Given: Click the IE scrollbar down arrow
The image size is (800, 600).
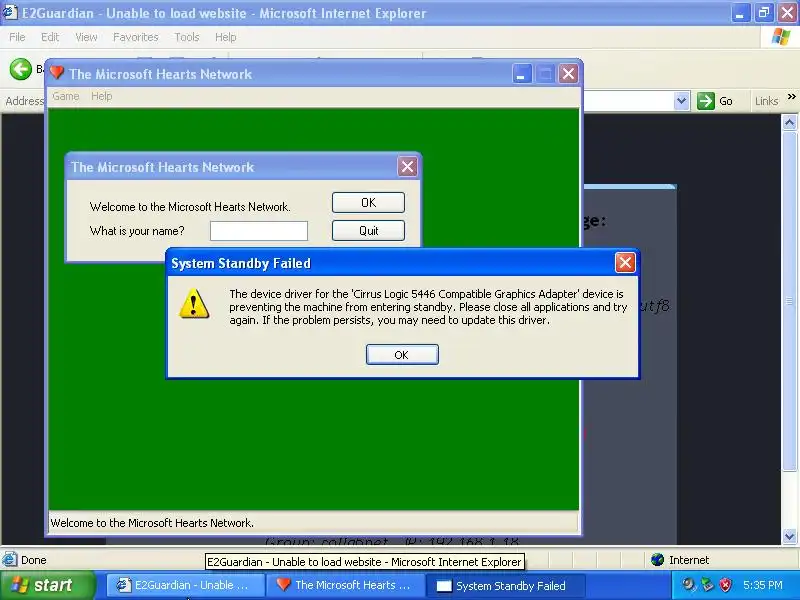Looking at the screenshot, I should 789,536.
